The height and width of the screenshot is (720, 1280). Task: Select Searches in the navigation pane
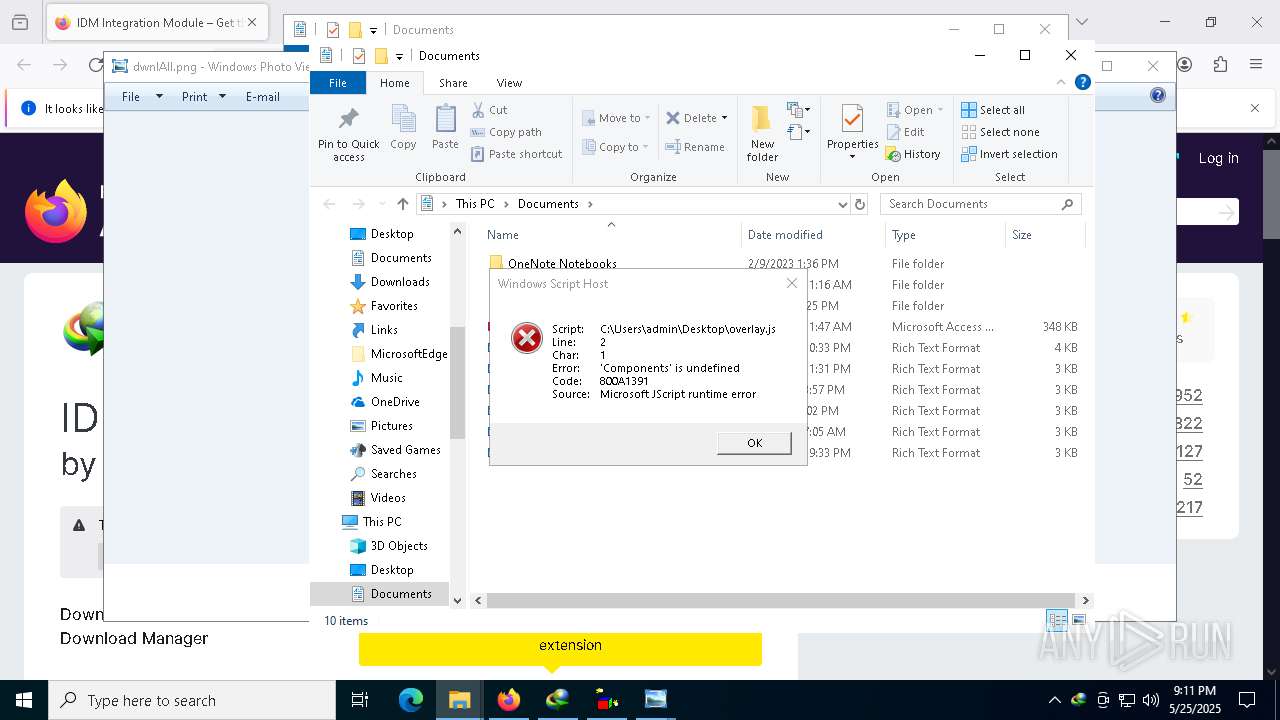click(x=393, y=474)
